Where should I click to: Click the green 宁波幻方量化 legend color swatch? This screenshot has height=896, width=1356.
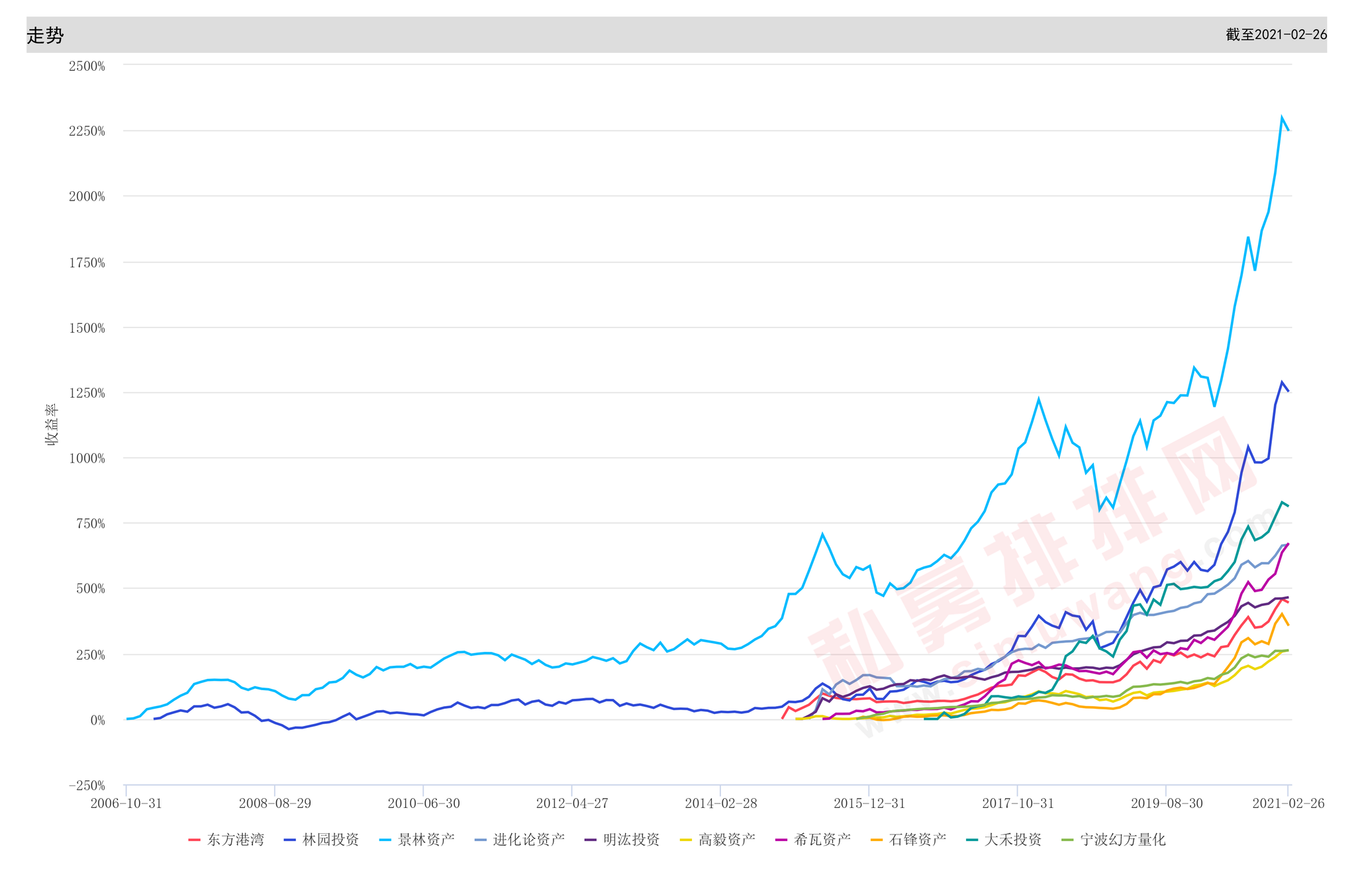[x=1067, y=840]
